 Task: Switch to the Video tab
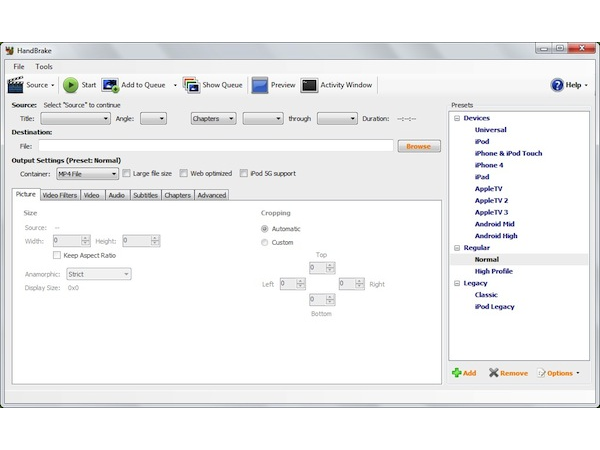(x=92, y=195)
